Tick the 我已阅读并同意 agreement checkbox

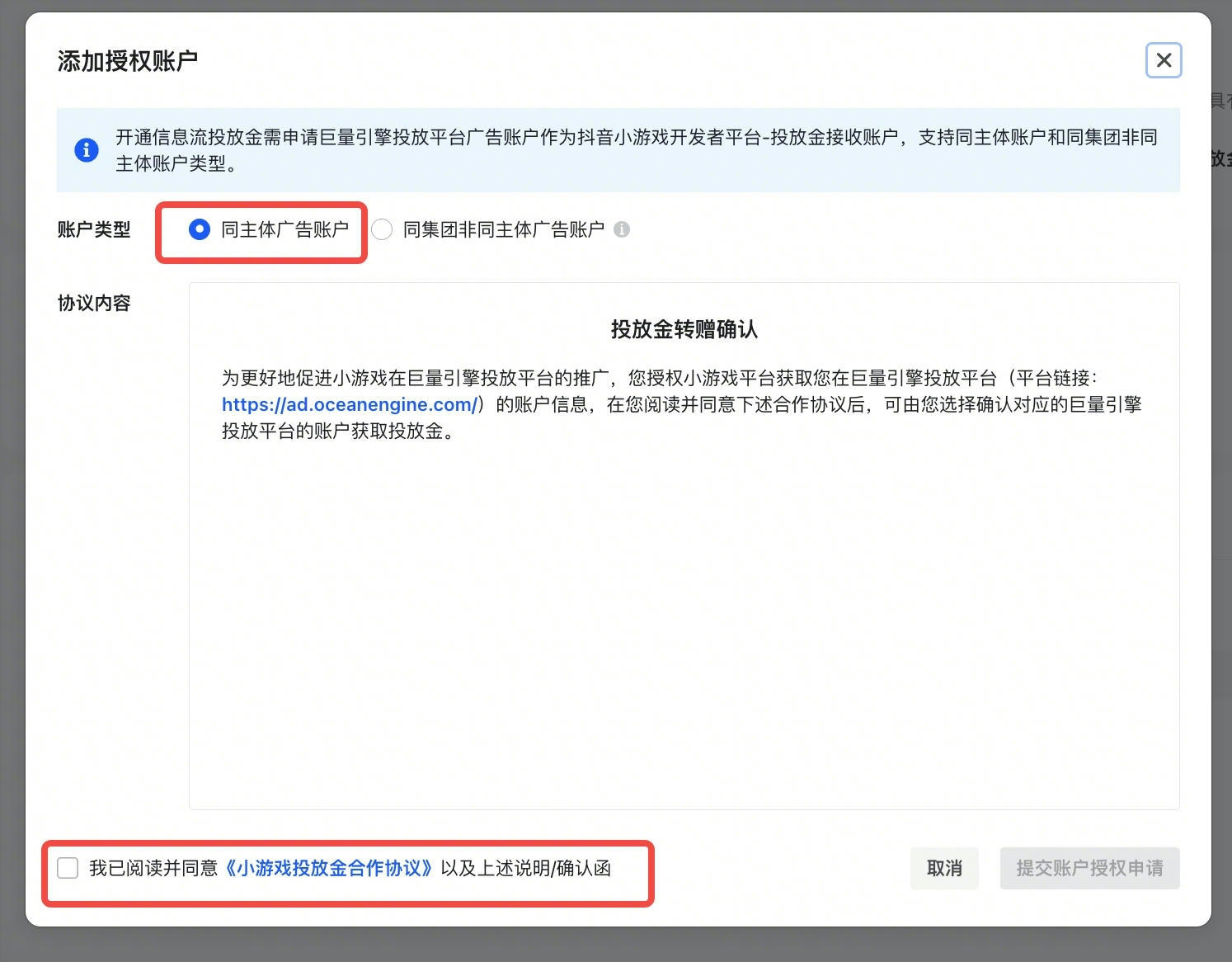tap(68, 868)
